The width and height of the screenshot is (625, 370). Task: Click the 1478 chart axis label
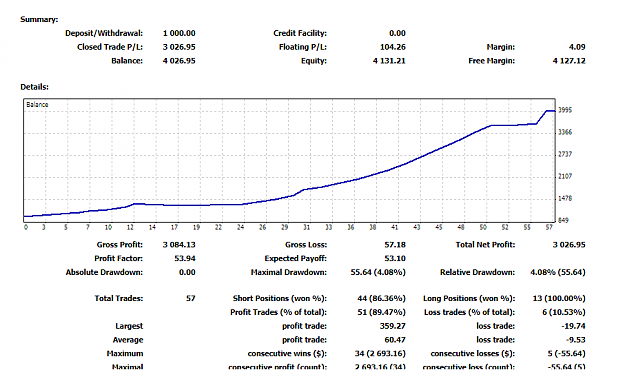coord(565,198)
